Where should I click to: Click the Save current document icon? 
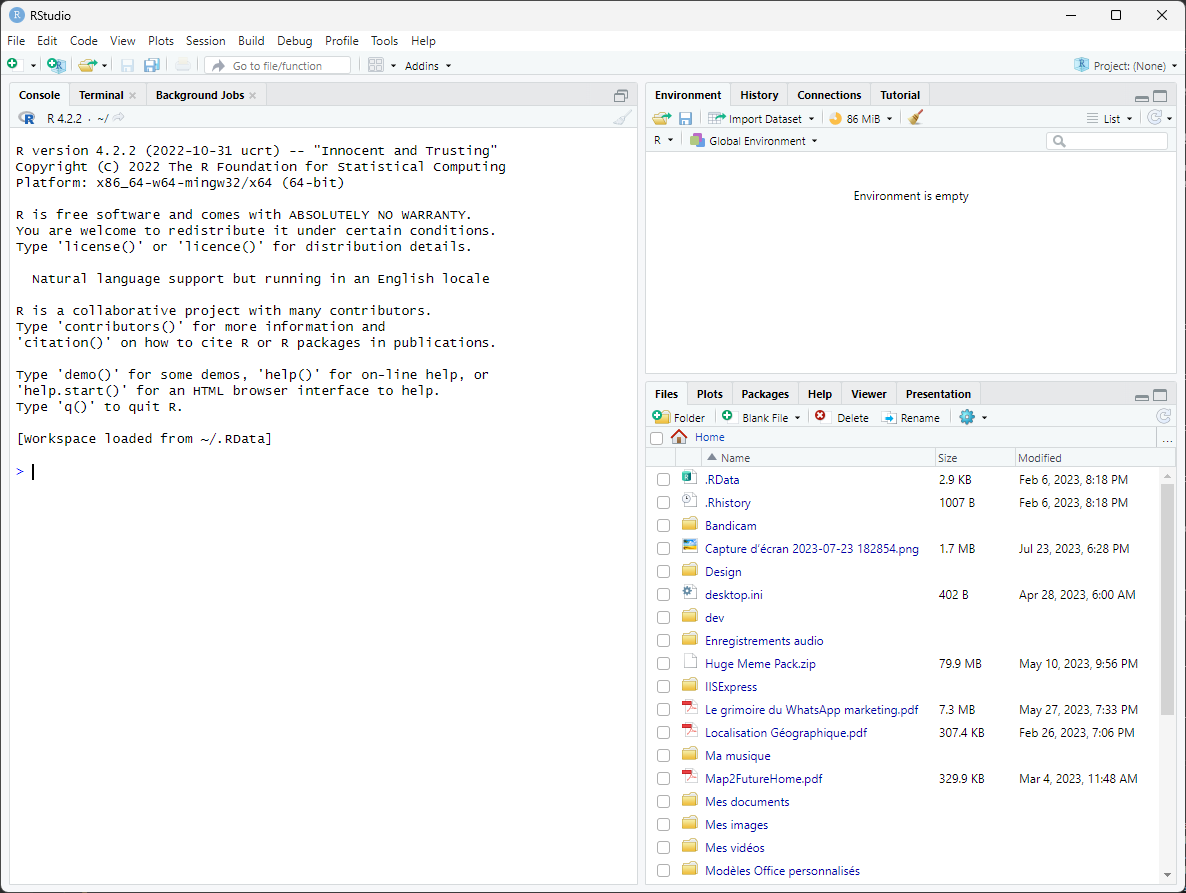127,66
